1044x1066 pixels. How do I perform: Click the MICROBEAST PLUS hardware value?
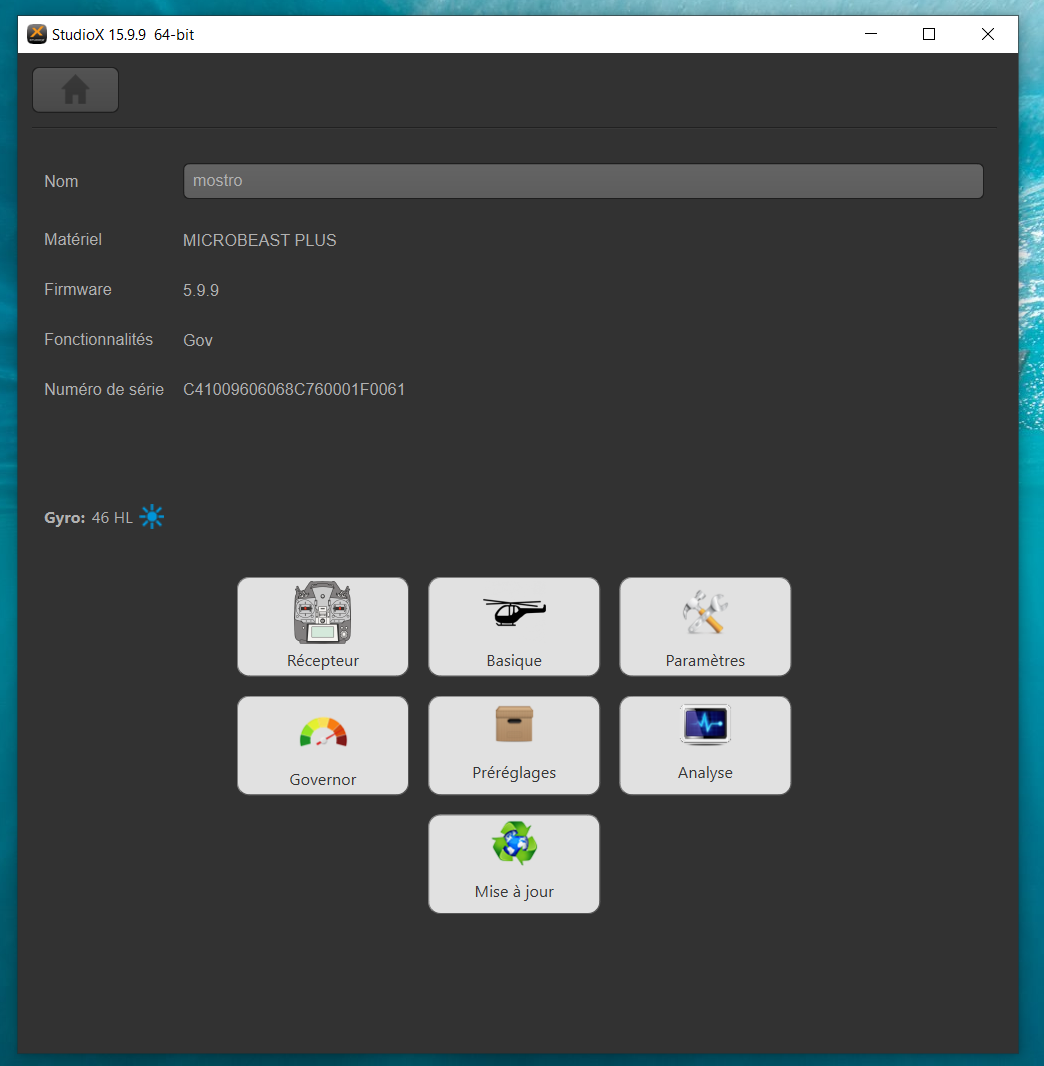[260, 241]
